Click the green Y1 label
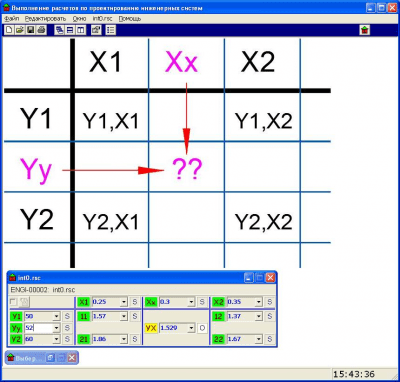 pos(16,316)
